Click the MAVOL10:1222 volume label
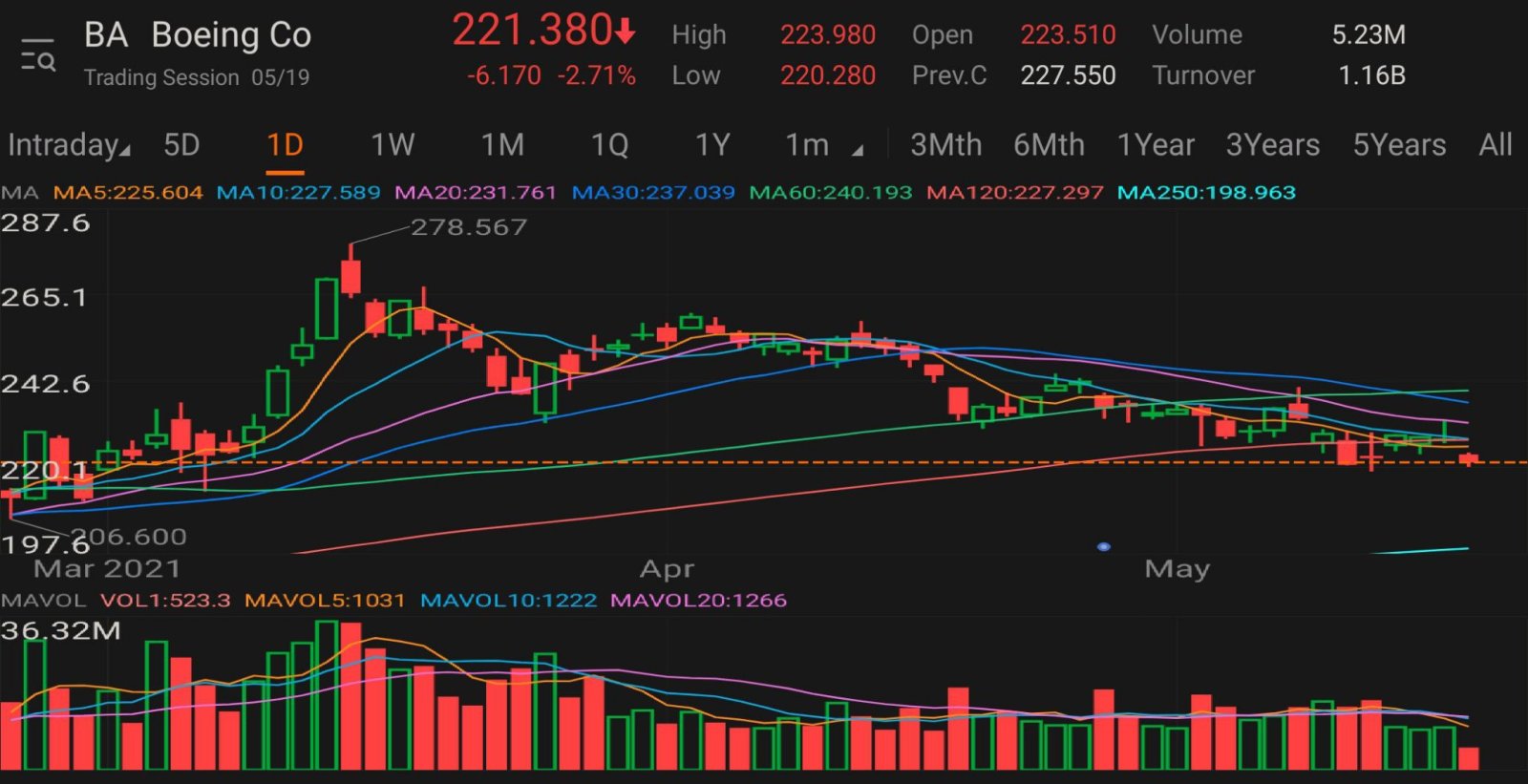The image size is (1528, 784). [508, 601]
